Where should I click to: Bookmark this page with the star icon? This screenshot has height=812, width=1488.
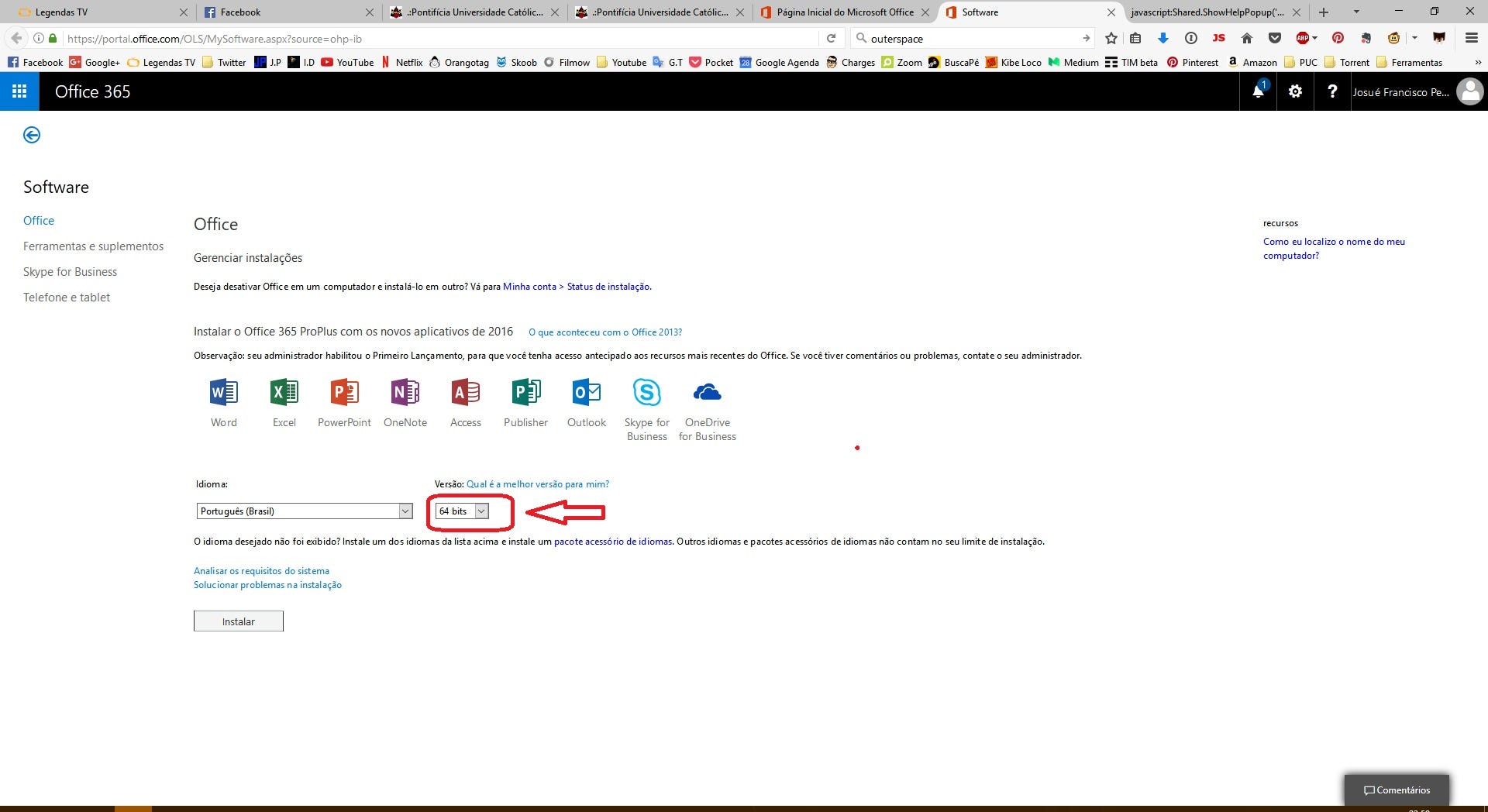click(1111, 38)
